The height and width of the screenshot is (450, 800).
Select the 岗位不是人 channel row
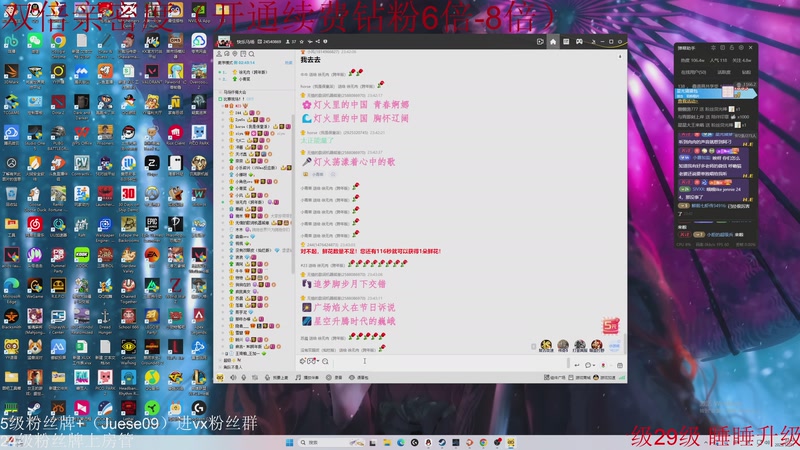pyautogui.click(x=233, y=367)
